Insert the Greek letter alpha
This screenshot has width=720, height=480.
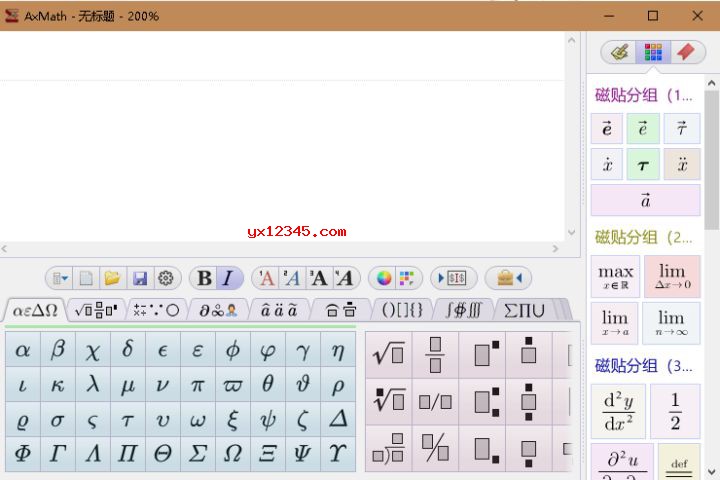click(x=23, y=350)
